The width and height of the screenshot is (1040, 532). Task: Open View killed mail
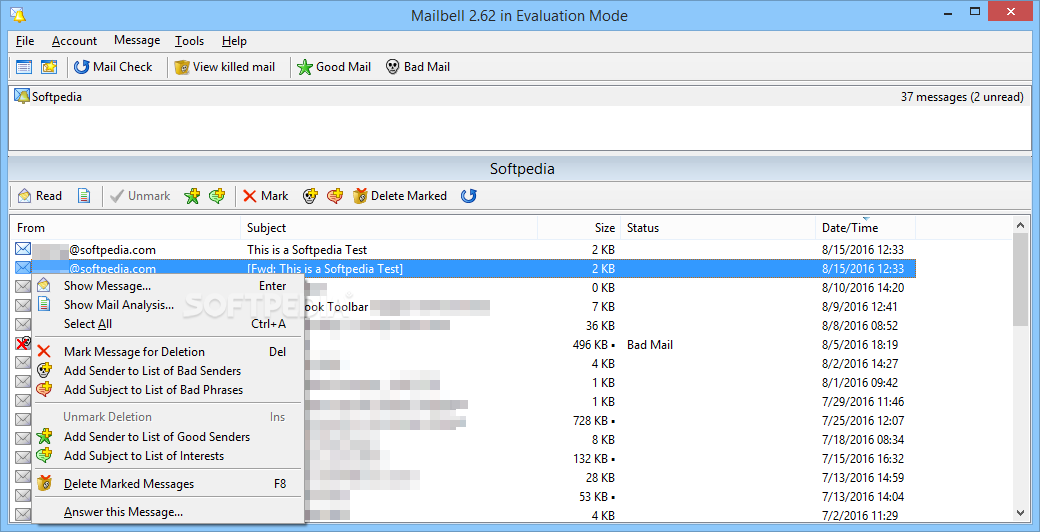[x=225, y=67]
